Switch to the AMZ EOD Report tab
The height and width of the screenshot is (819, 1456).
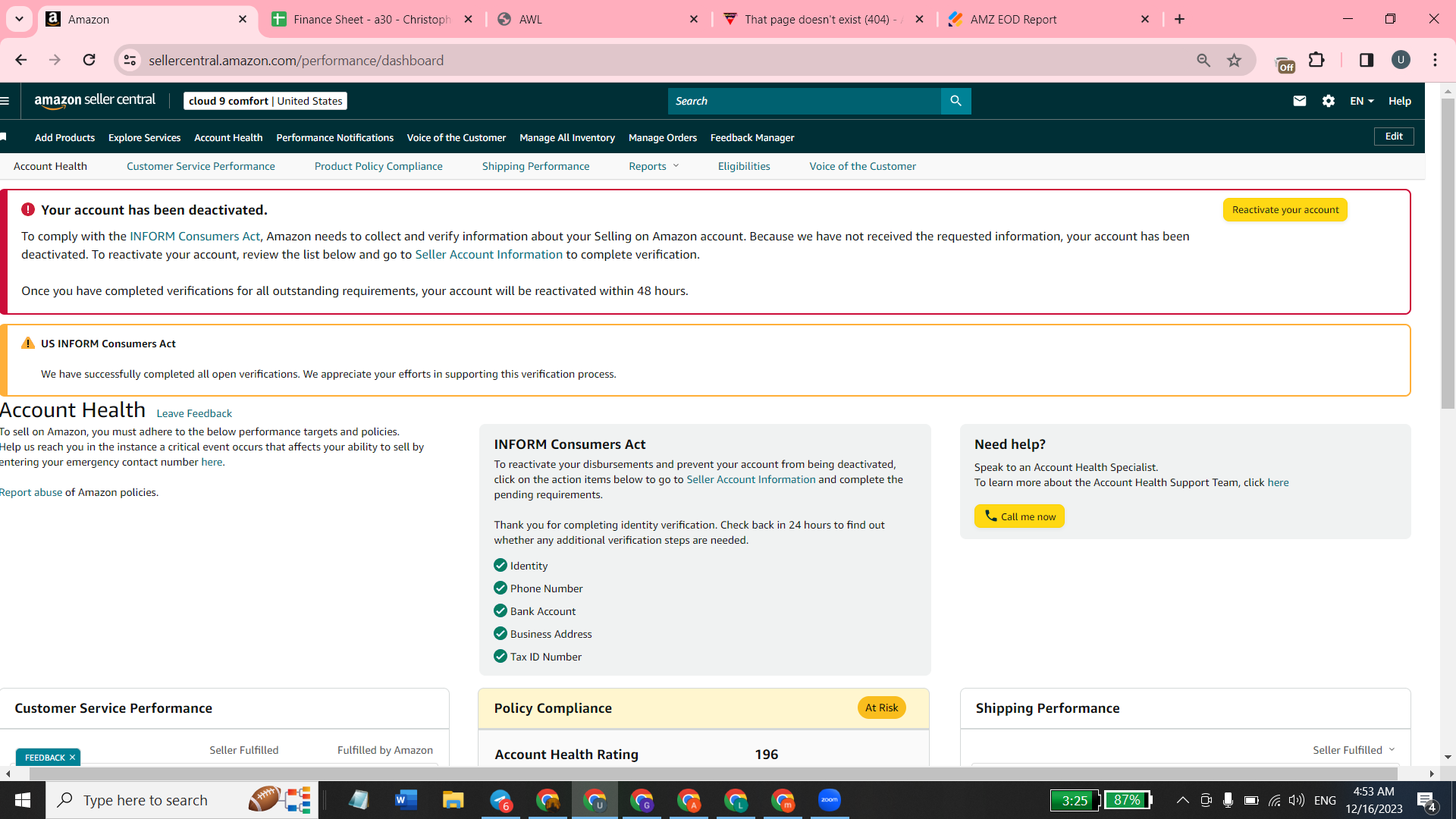1048,19
